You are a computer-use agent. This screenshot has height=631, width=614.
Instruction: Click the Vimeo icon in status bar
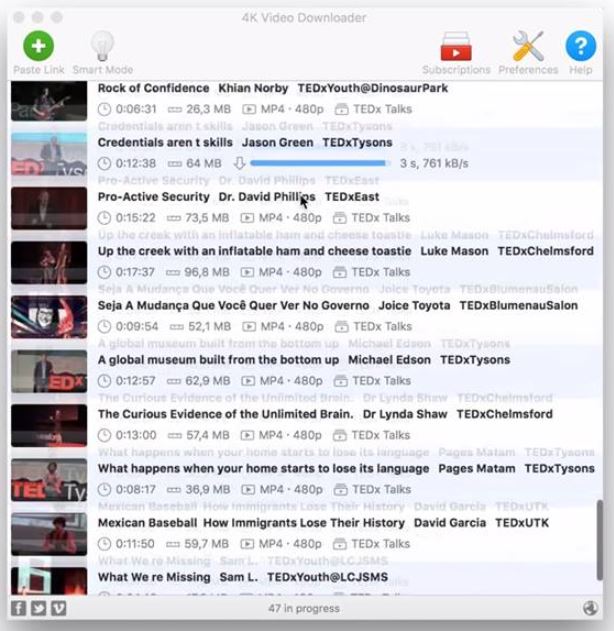(x=58, y=608)
